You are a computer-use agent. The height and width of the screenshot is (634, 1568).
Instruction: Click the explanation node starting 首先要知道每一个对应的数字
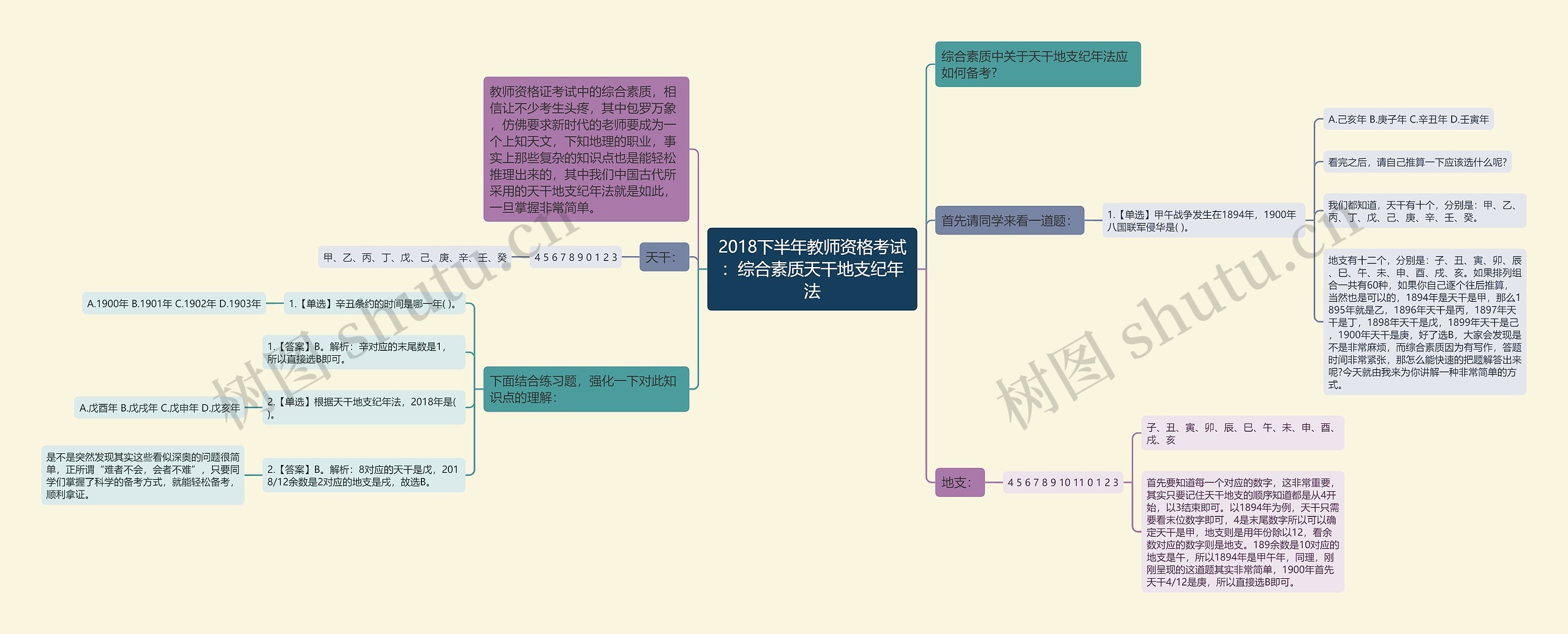(1242, 532)
